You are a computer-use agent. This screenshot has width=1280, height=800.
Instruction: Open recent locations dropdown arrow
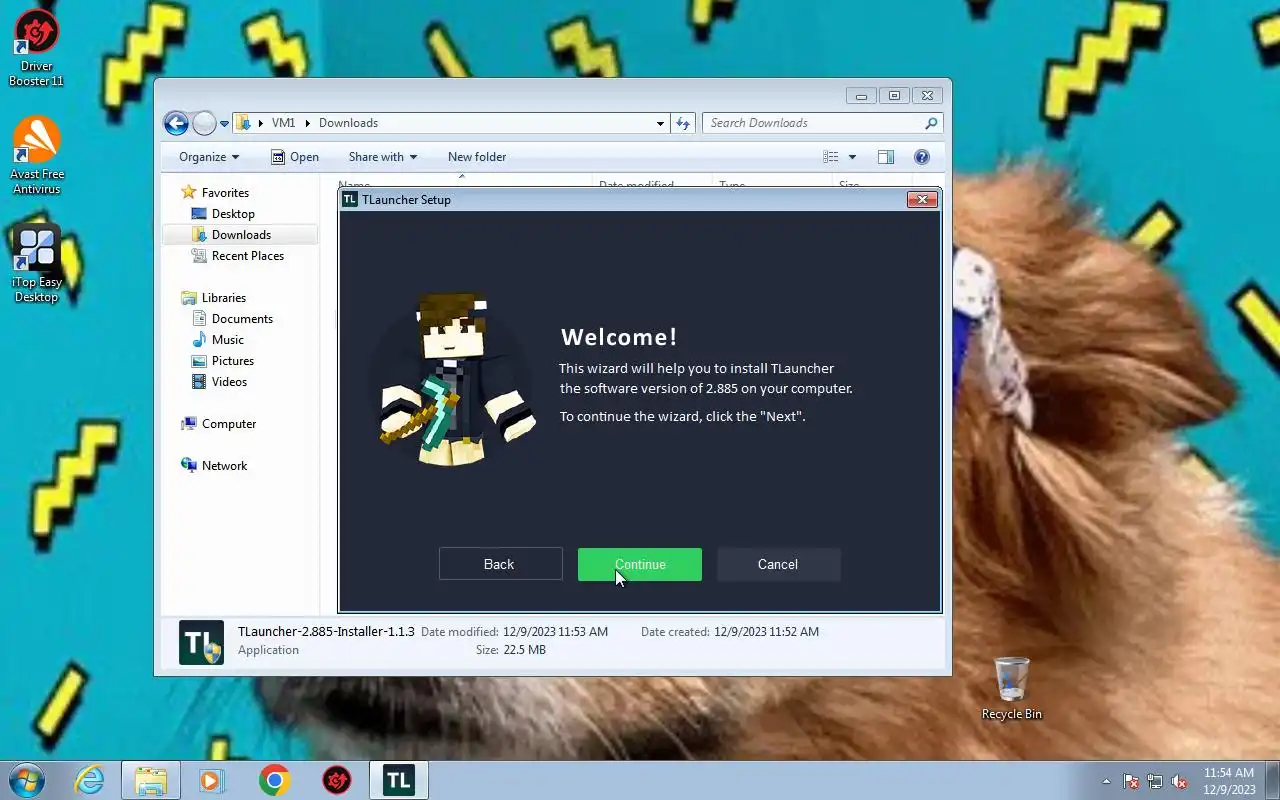pyautogui.click(x=225, y=124)
